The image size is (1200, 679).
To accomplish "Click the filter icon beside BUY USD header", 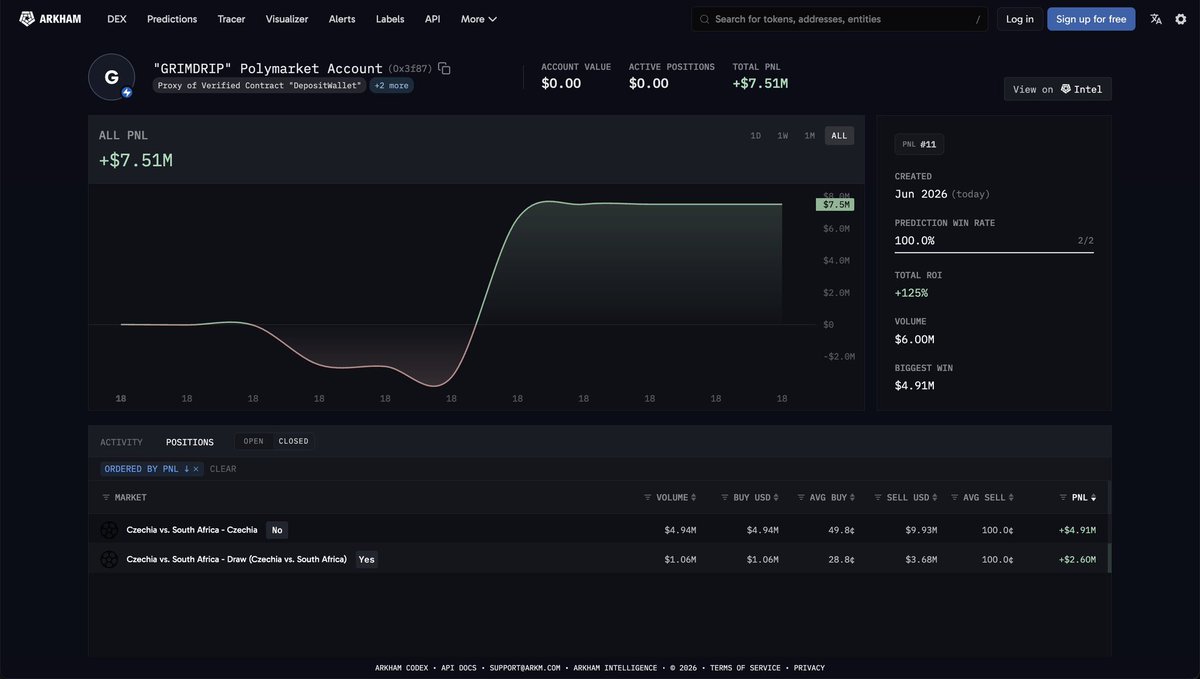I will pyautogui.click(x=724, y=497).
